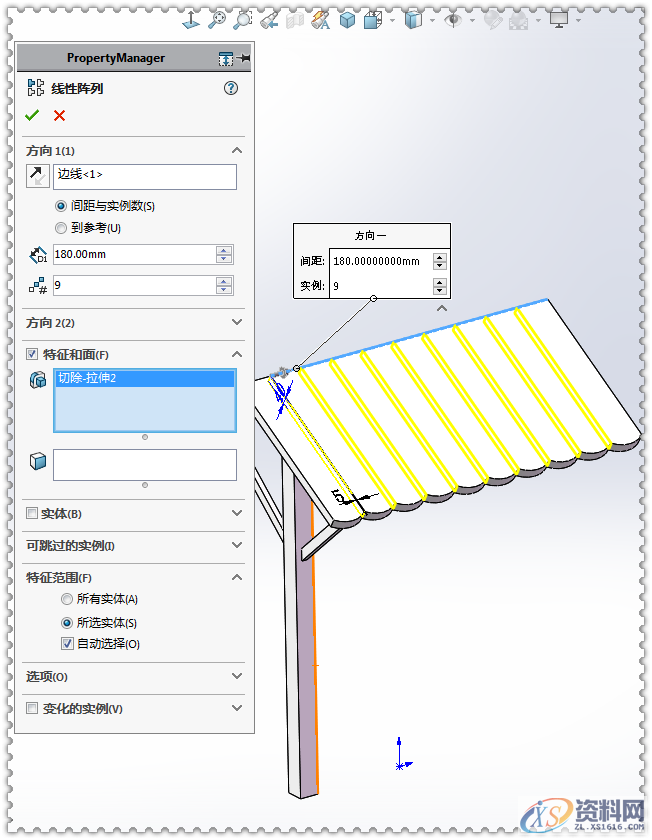Click the Apply Scene icon
The height and width of the screenshot is (840, 652).
click(518, 20)
